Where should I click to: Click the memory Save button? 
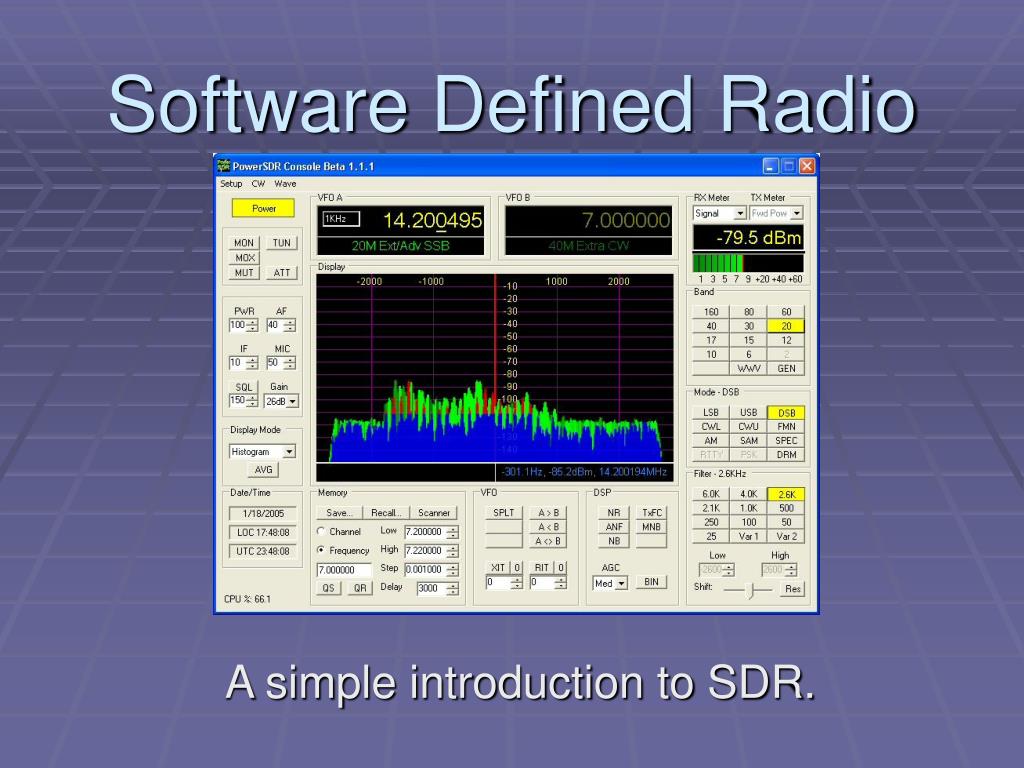[339, 513]
